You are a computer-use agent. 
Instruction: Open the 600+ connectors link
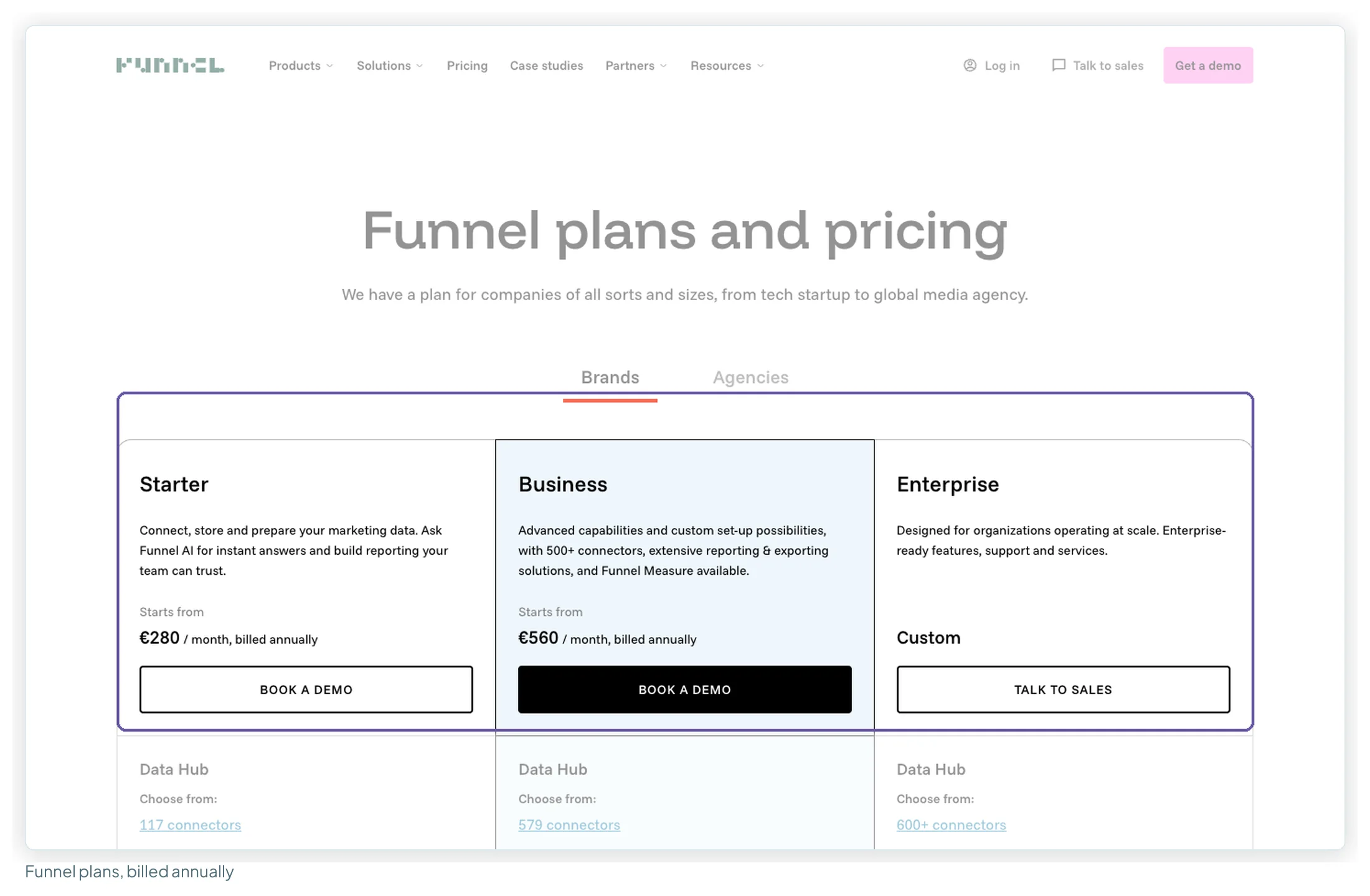[x=951, y=824]
